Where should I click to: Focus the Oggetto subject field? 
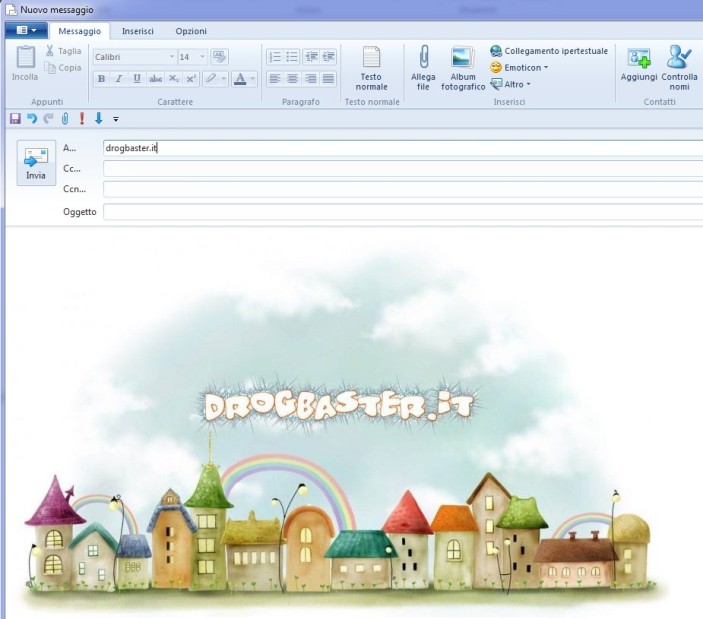pos(403,212)
